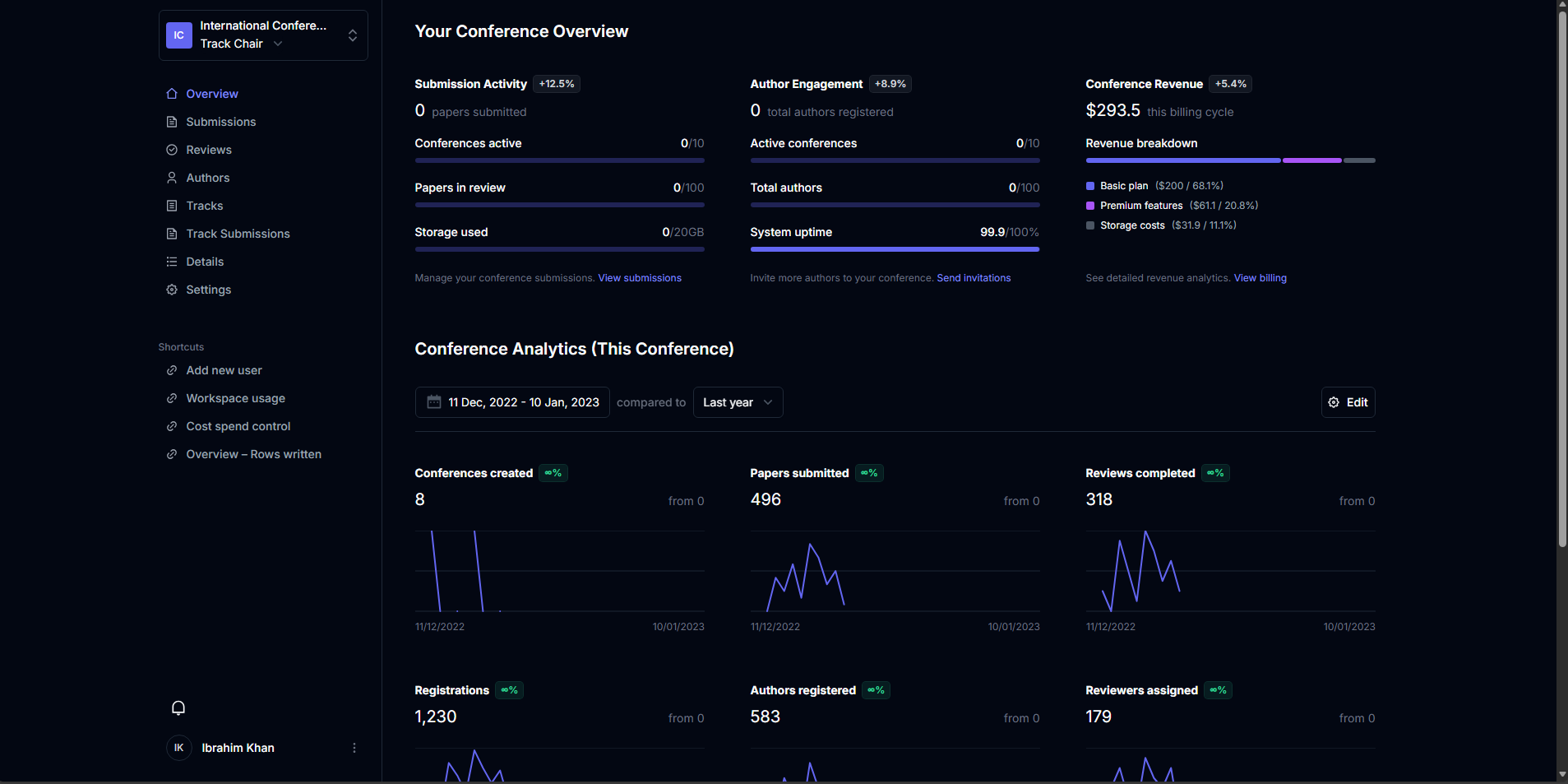1568x784 pixels.
Task: Click the Add new user link icon
Action: (172, 370)
